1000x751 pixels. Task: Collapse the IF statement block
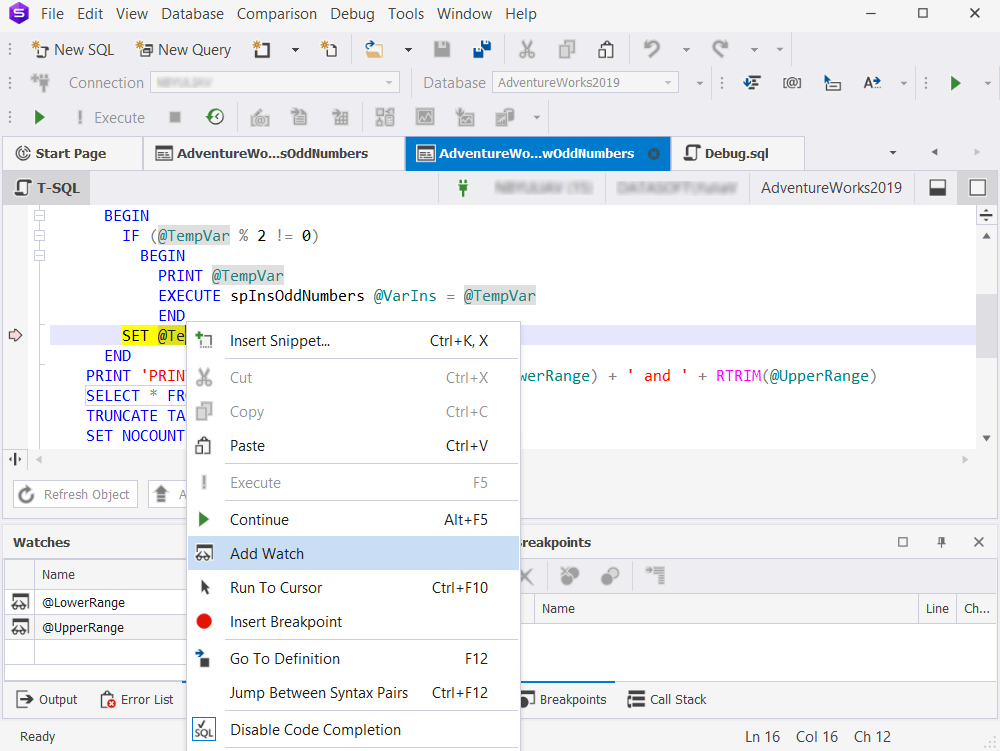tap(40, 235)
